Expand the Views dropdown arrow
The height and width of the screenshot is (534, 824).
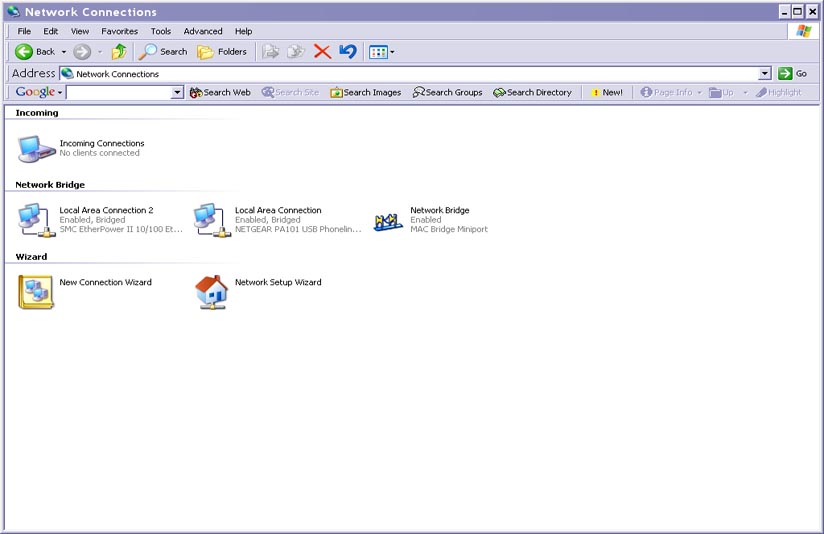click(x=392, y=52)
